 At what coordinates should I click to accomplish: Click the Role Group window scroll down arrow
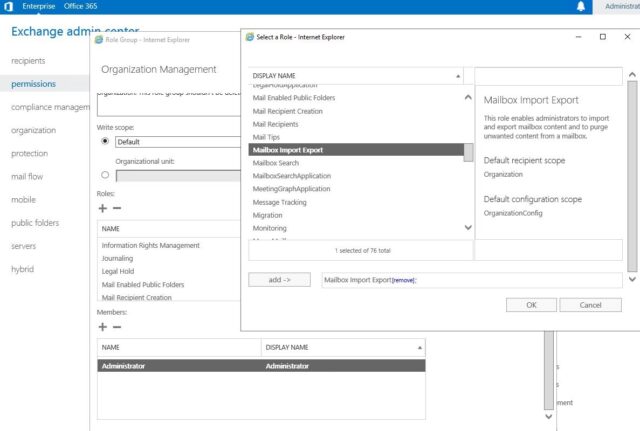[549, 416]
